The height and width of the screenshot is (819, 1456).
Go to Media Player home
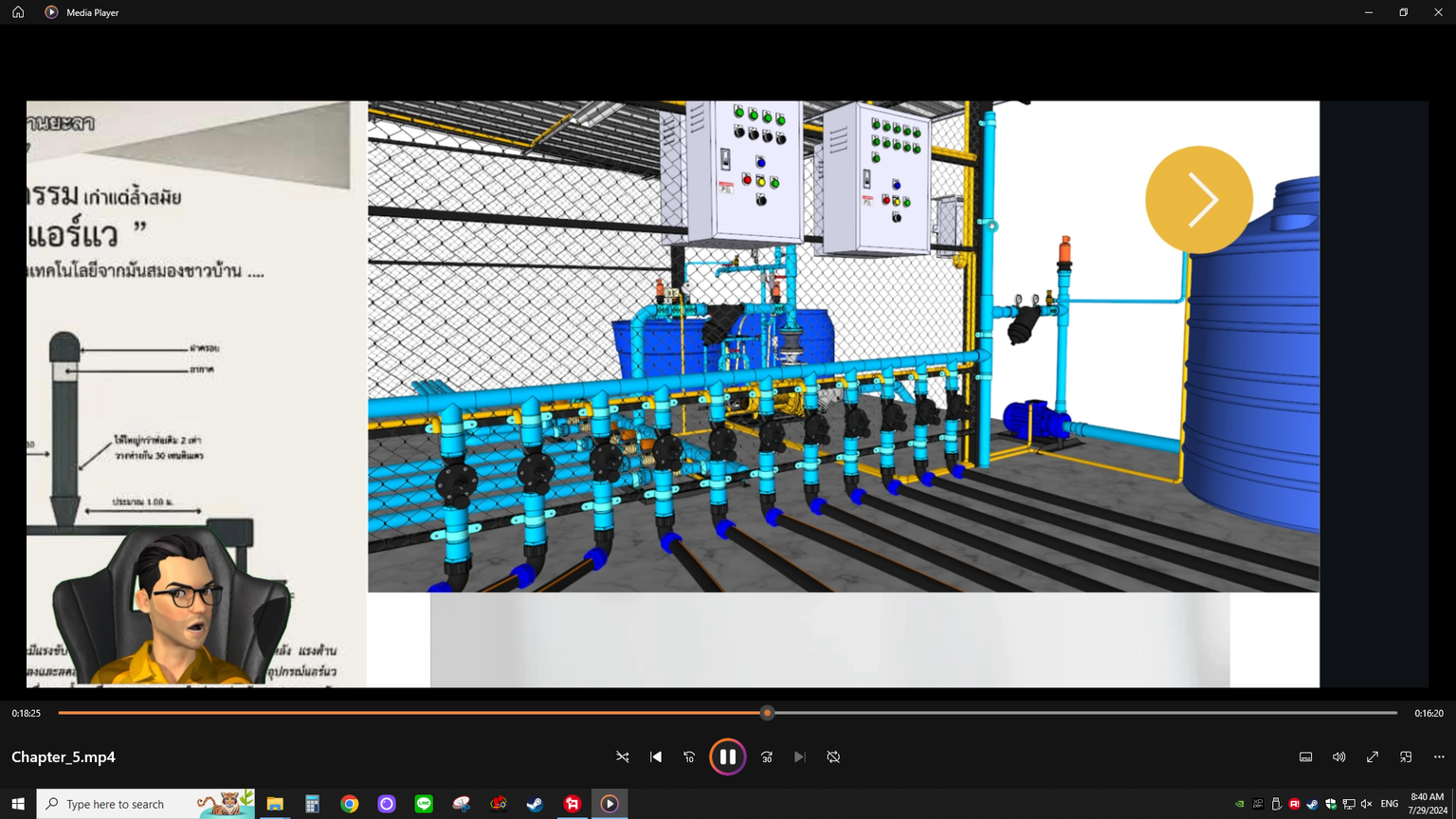point(18,12)
